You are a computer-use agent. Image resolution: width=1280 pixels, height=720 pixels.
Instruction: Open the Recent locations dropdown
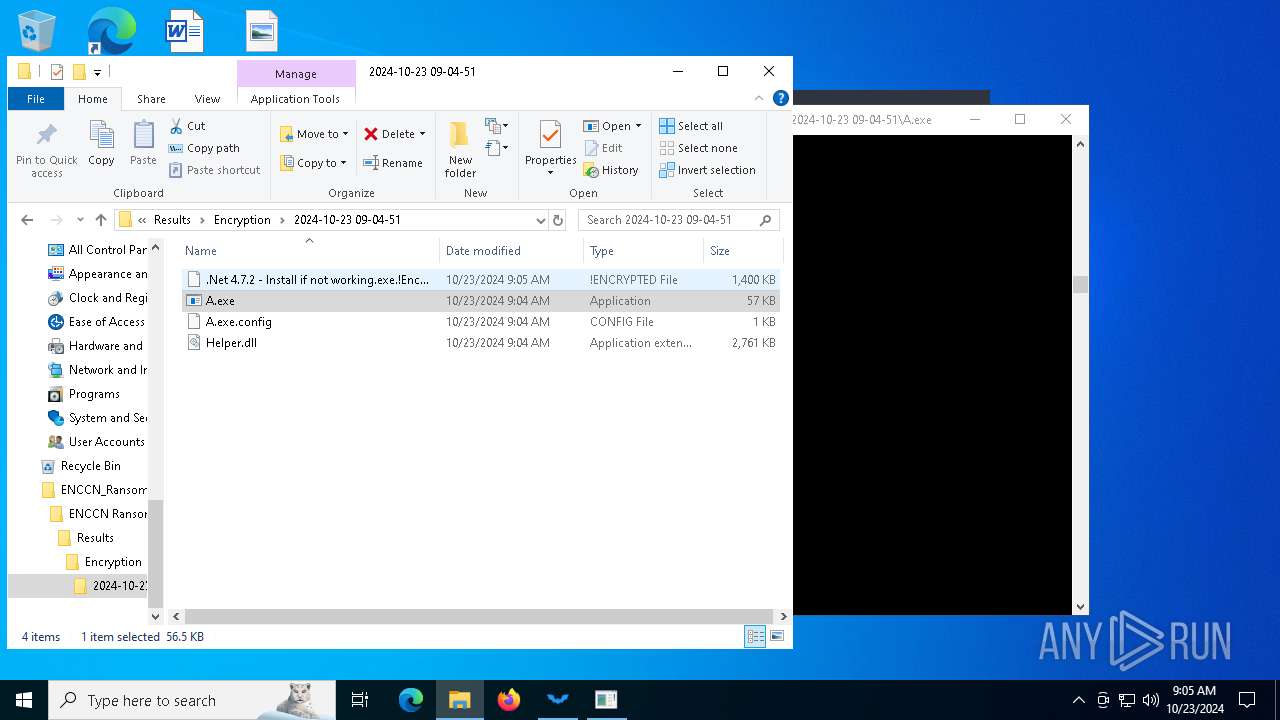(x=81, y=220)
